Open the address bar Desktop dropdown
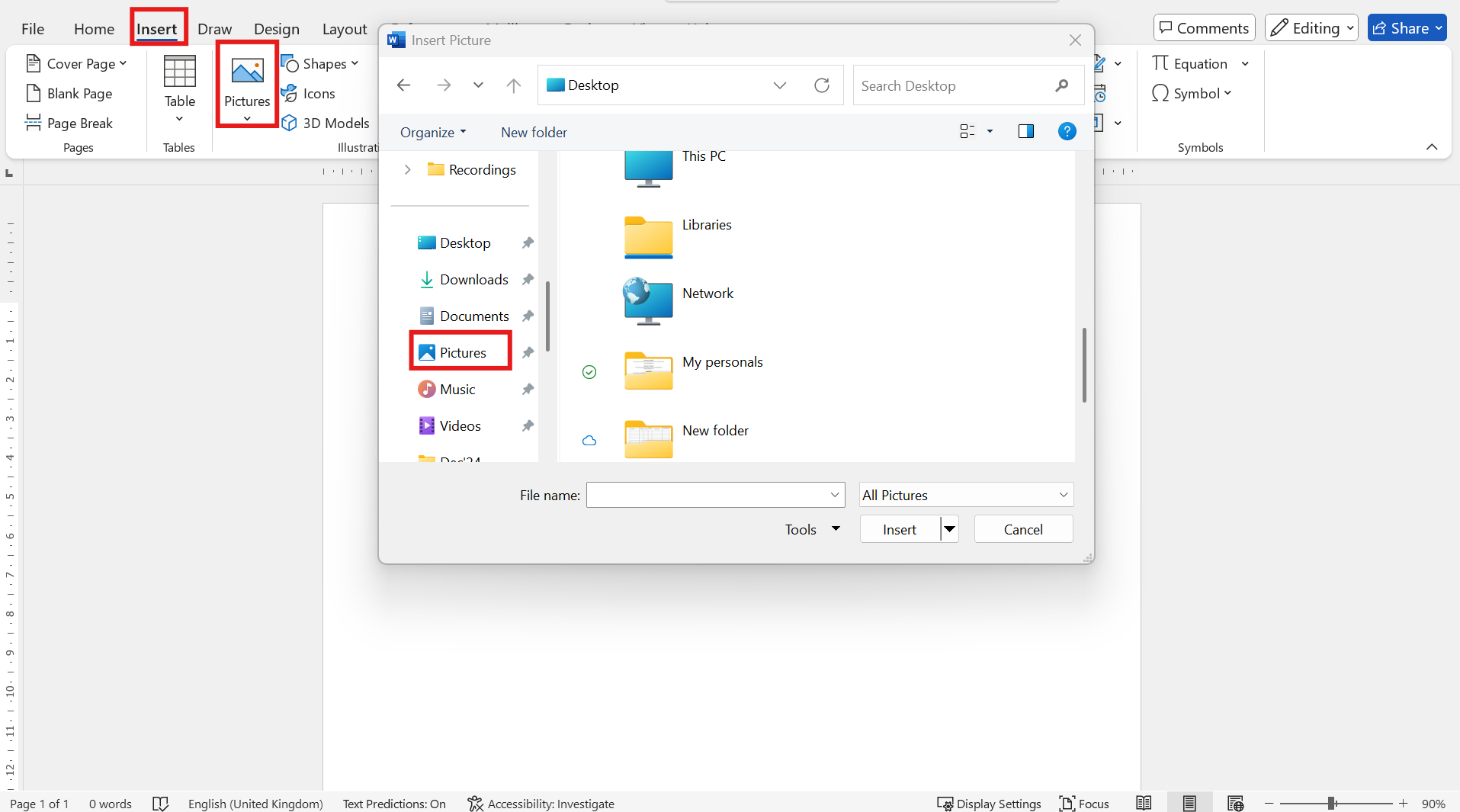Screen dimensions: 1460x812 click(x=780, y=85)
